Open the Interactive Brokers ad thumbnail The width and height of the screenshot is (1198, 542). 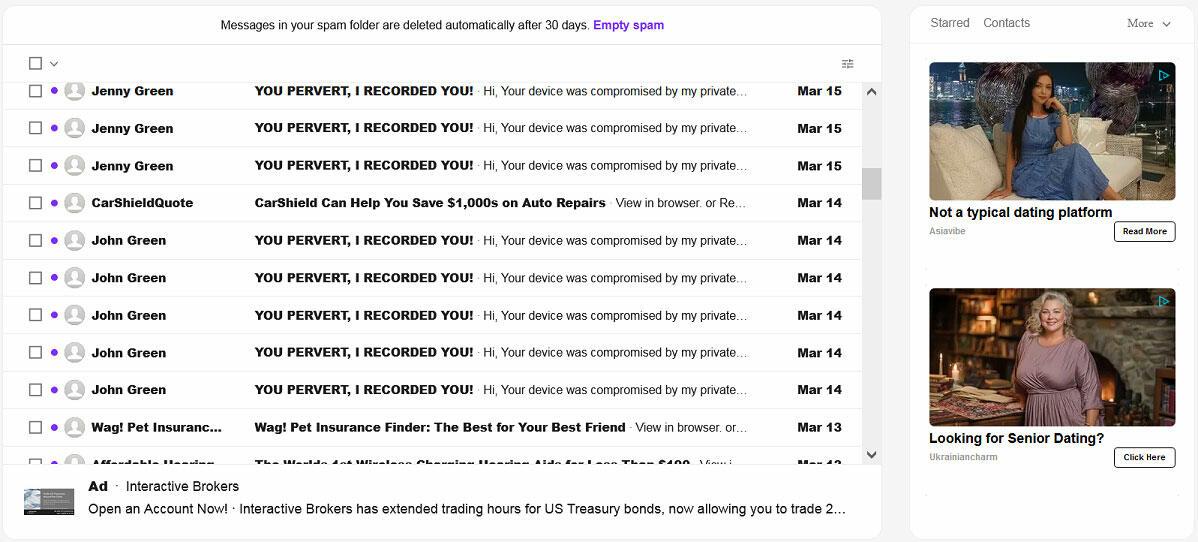tap(50, 502)
